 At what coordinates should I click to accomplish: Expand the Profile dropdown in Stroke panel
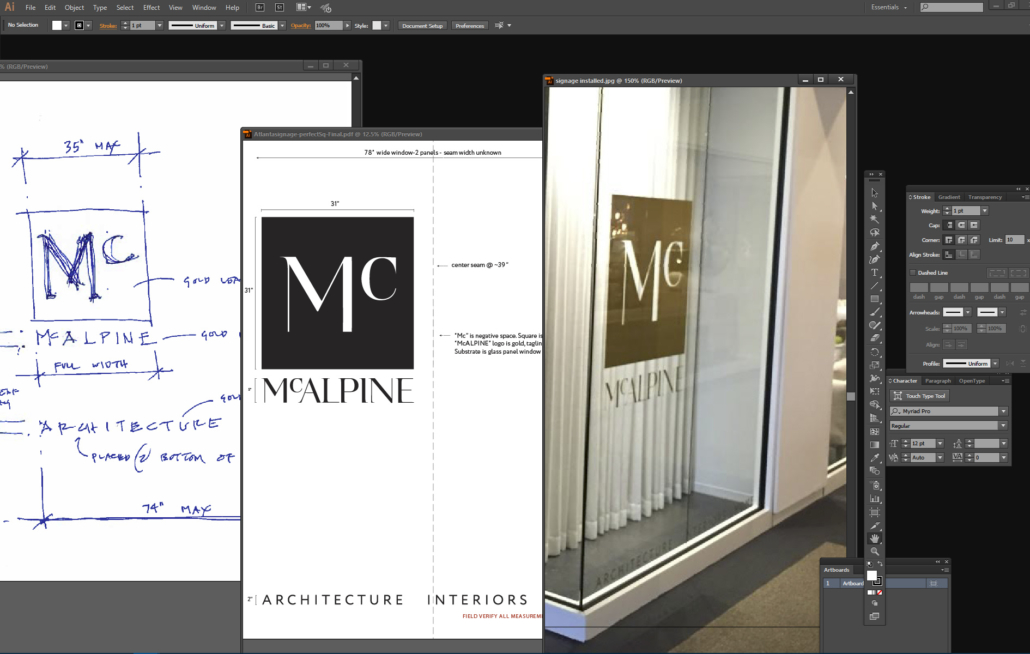(x=995, y=363)
